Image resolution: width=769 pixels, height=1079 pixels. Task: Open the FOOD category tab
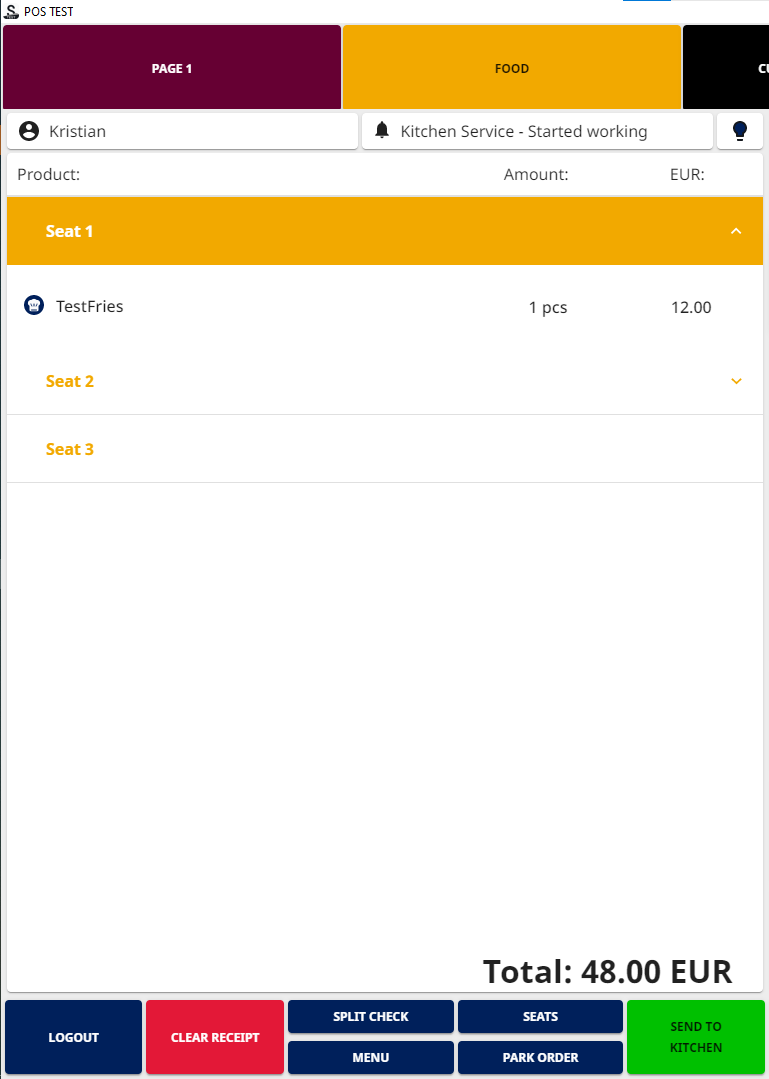tap(512, 68)
